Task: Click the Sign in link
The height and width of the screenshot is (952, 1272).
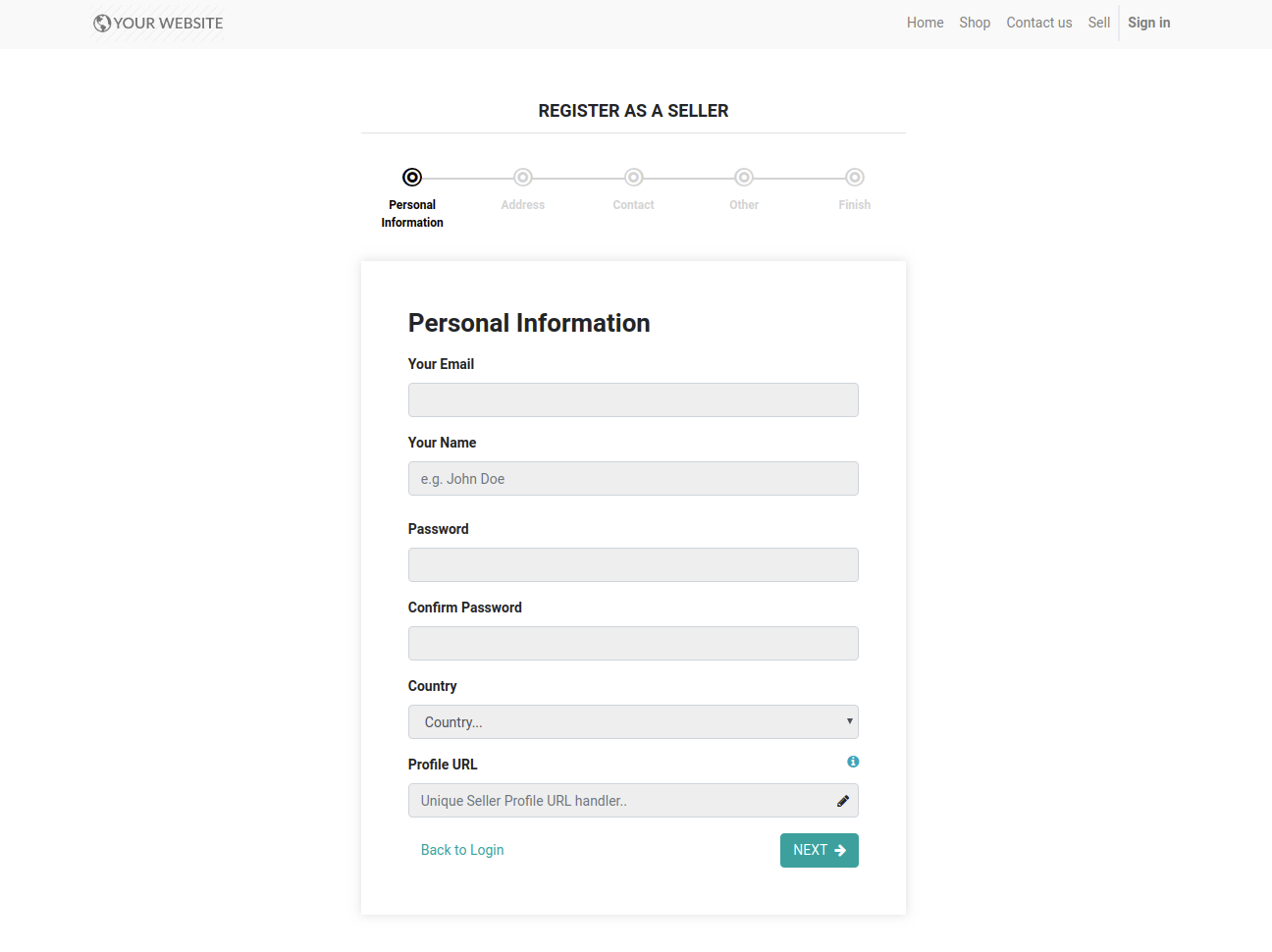Action: point(1148,23)
